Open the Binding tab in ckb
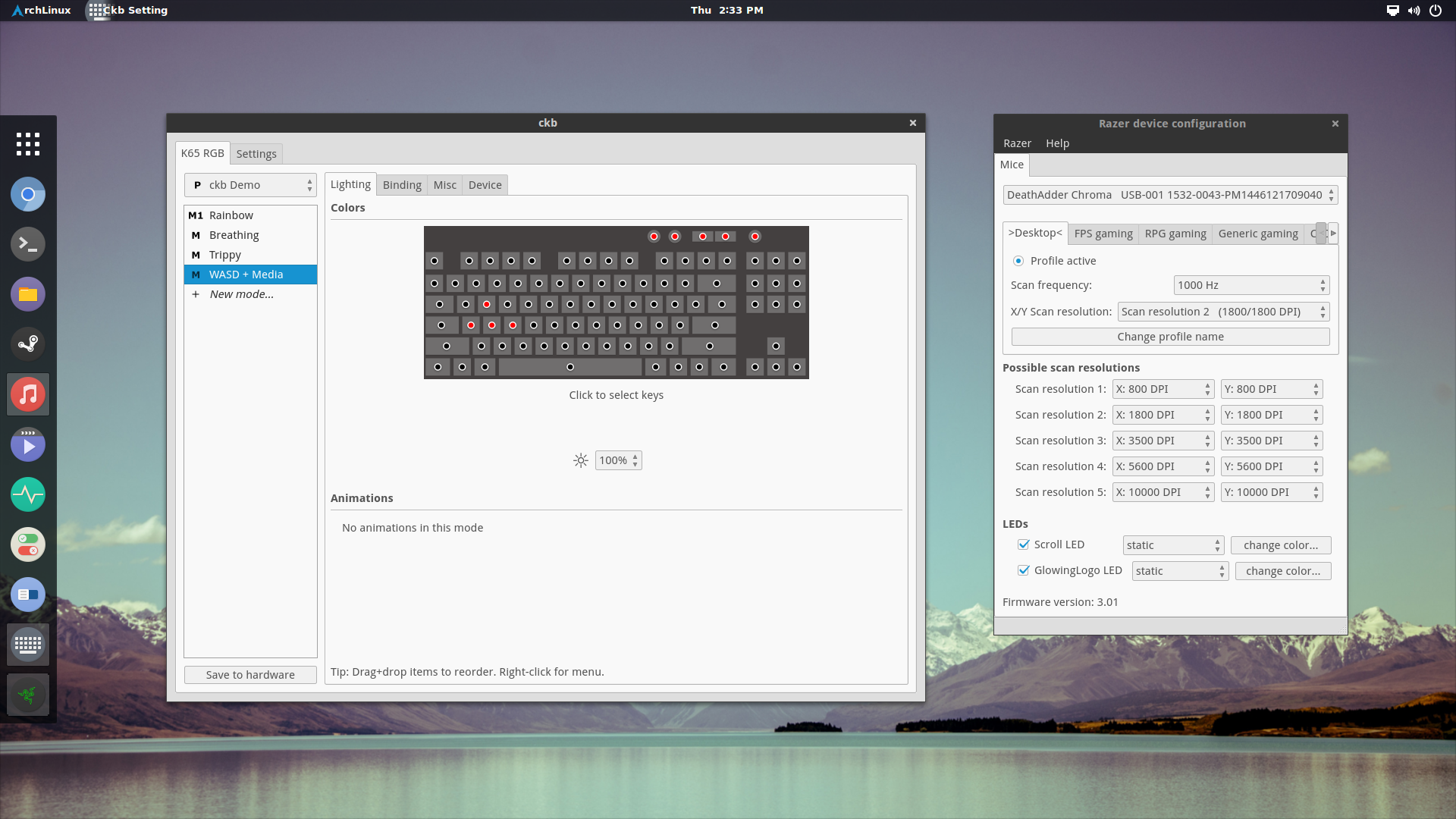Image resolution: width=1456 pixels, height=819 pixels. pos(402,184)
